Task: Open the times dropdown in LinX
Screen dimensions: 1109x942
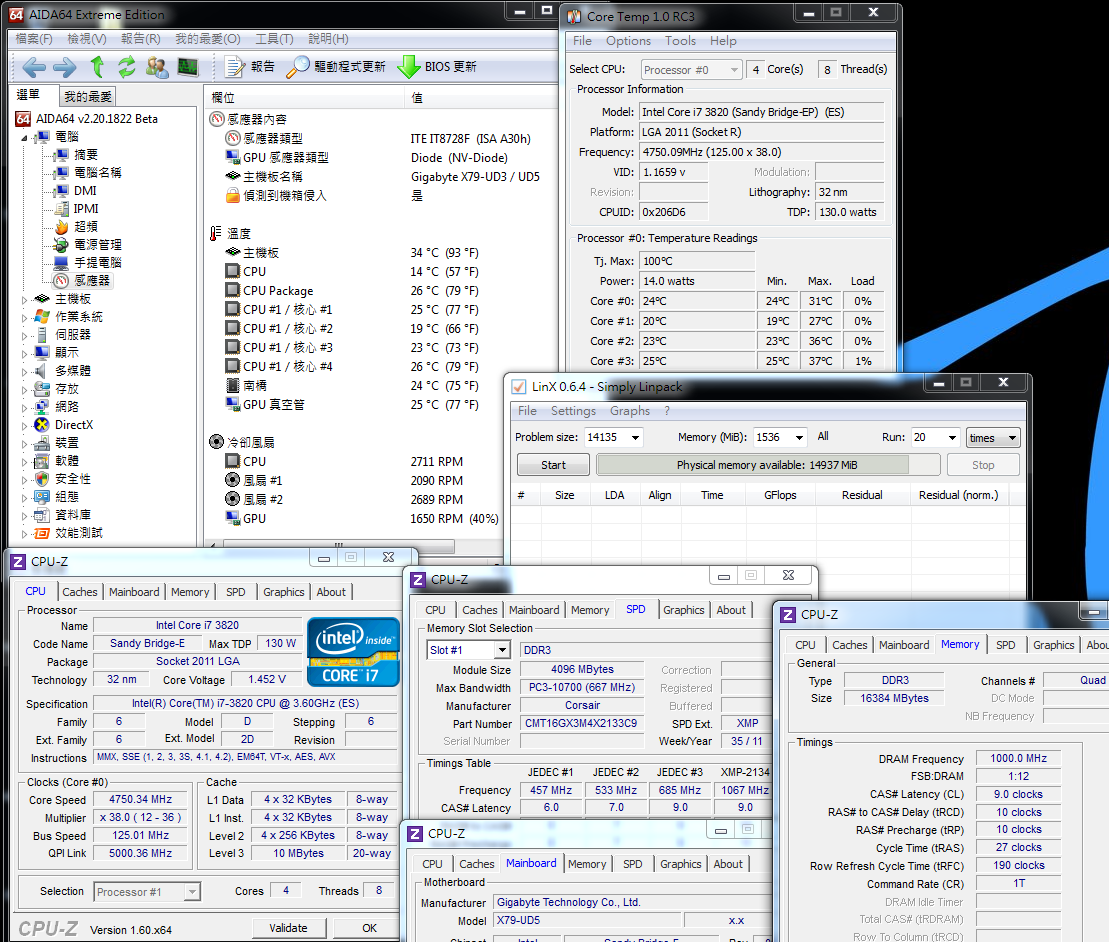Action: click(993, 438)
